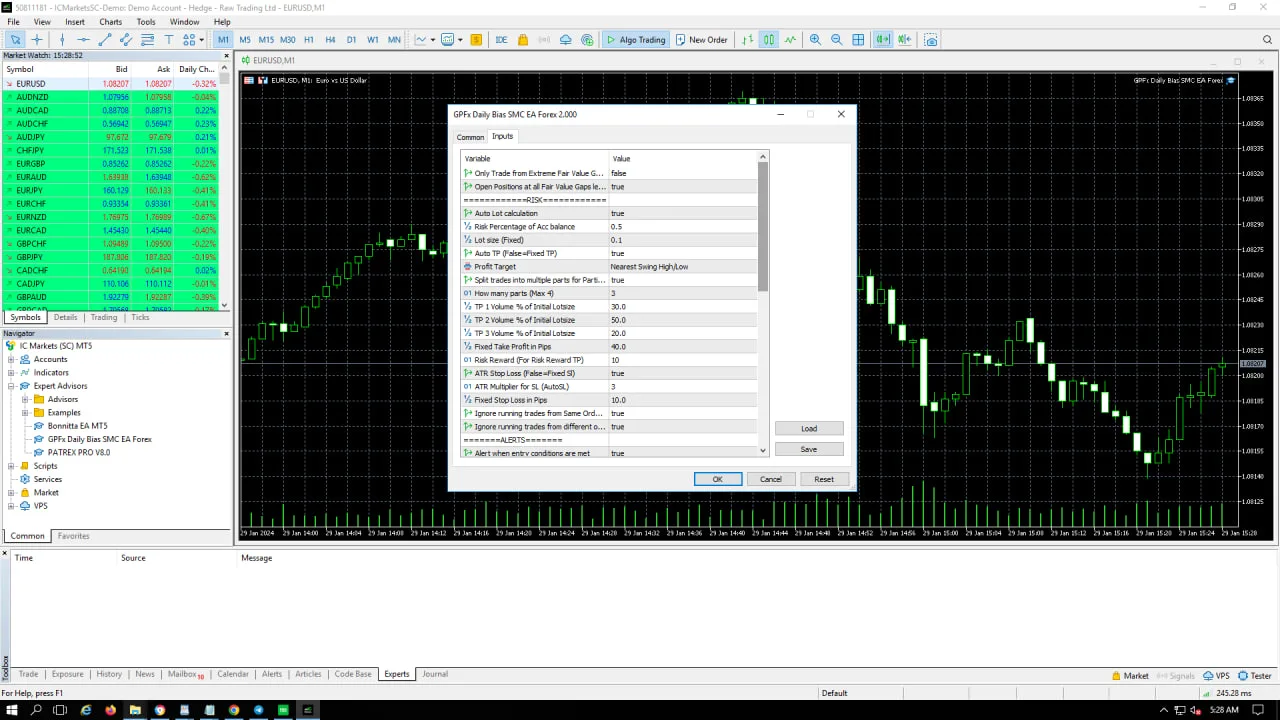Viewport: 1280px width, 720px height.
Task: Expand the Indicators node in Navigator
Action: coord(12,372)
